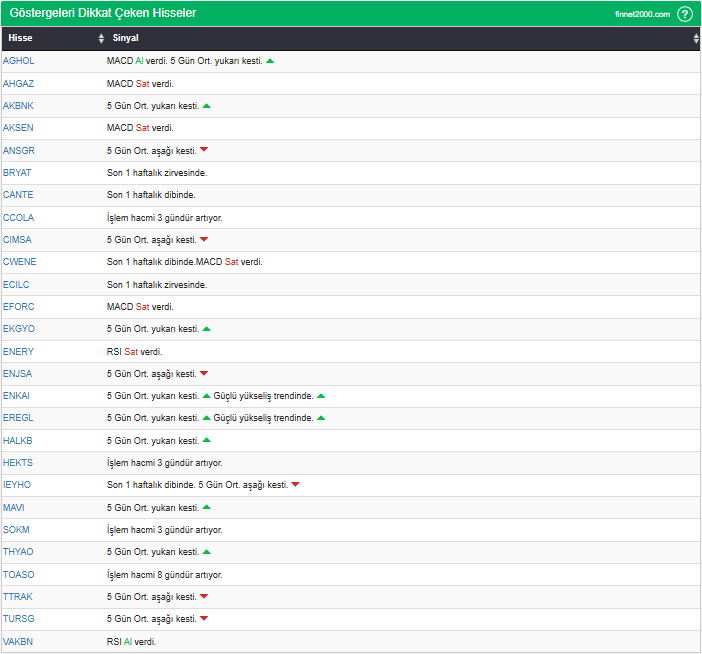Open ECILC stock link

coord(16,285)
